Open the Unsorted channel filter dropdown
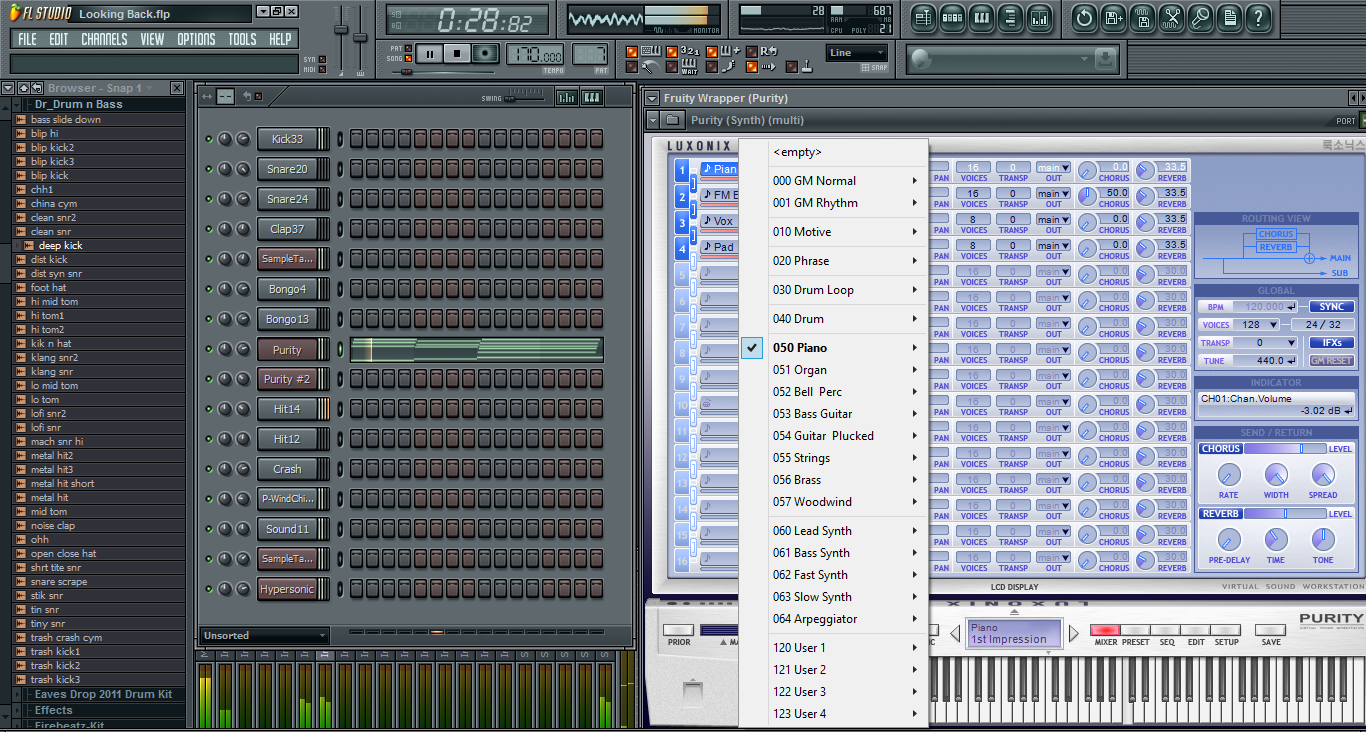1366x732 pixels. pyautogui.click(x=264, y=636)
